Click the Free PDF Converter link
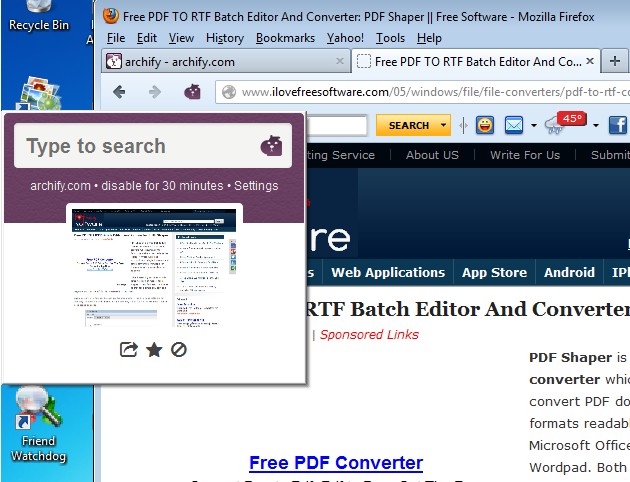The height and width of the screenshot is (482, 630). pos(336,462)
